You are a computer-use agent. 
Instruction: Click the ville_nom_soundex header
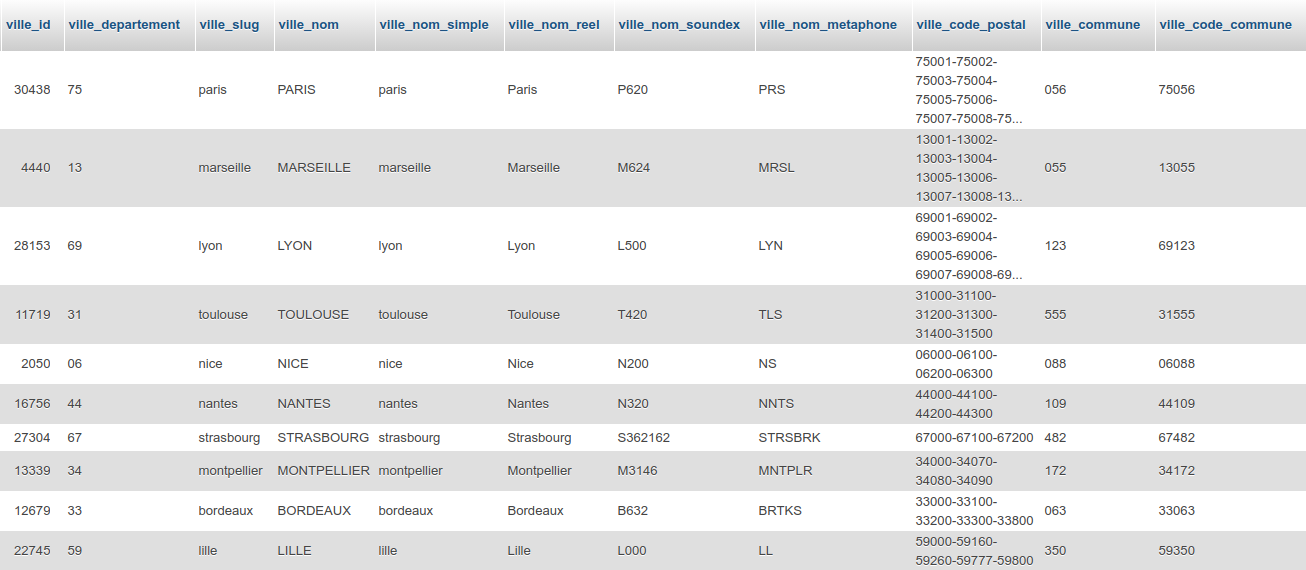[x=679, y=24]
